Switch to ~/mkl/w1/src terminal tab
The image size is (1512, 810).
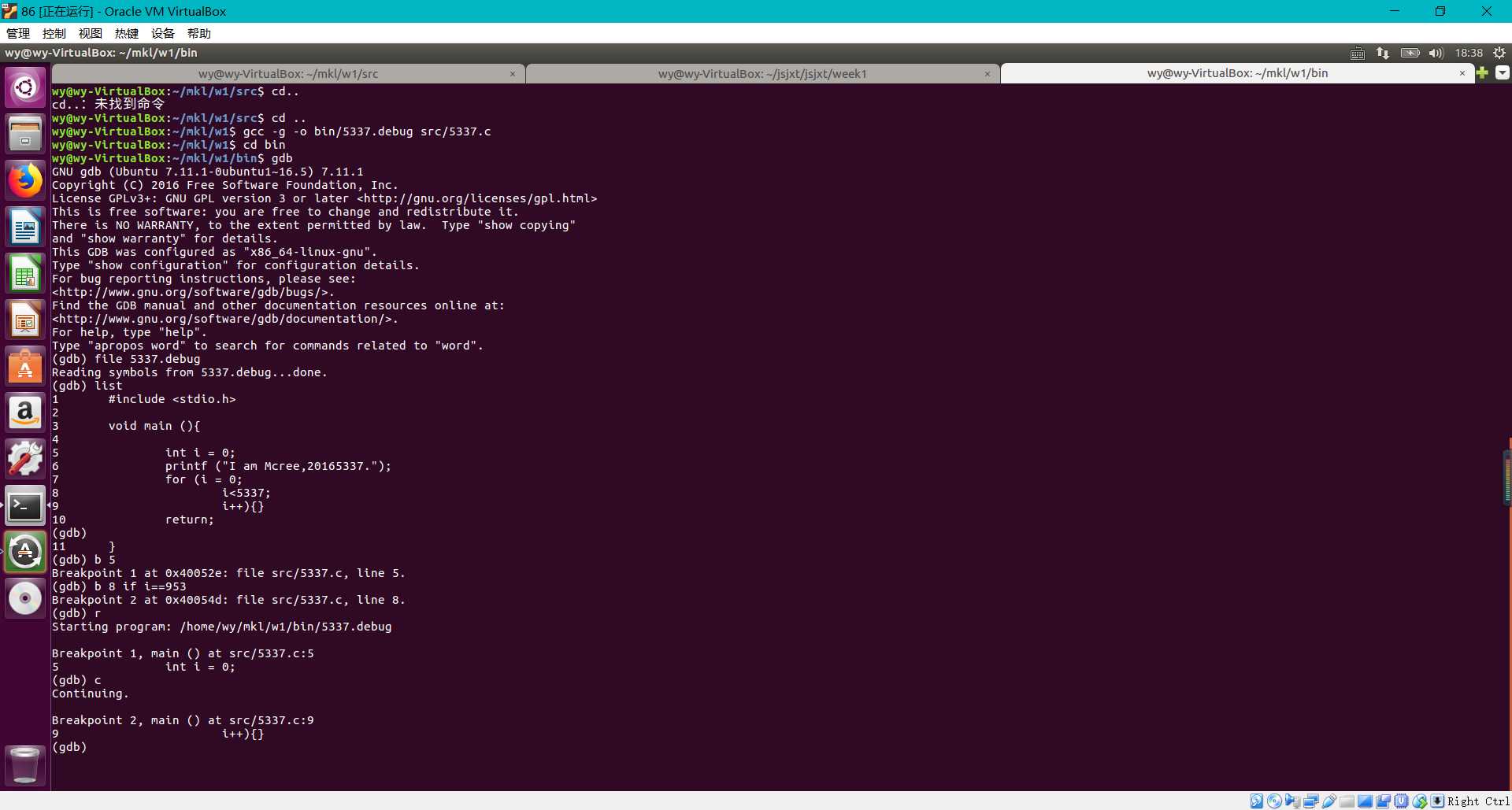click(x=288, y=73)
